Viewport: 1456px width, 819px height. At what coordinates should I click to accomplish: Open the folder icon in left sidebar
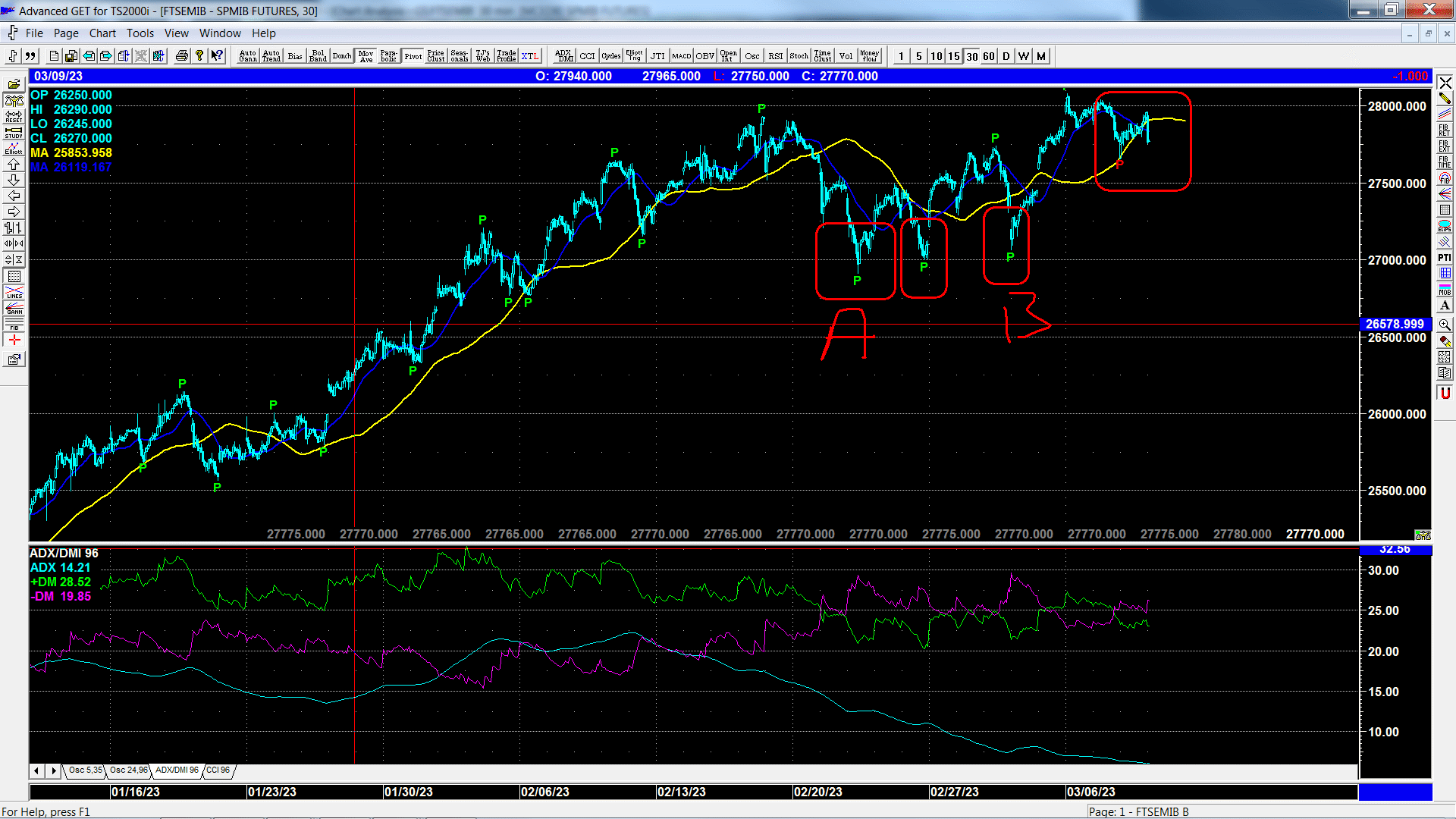click(x=14, y=84)
